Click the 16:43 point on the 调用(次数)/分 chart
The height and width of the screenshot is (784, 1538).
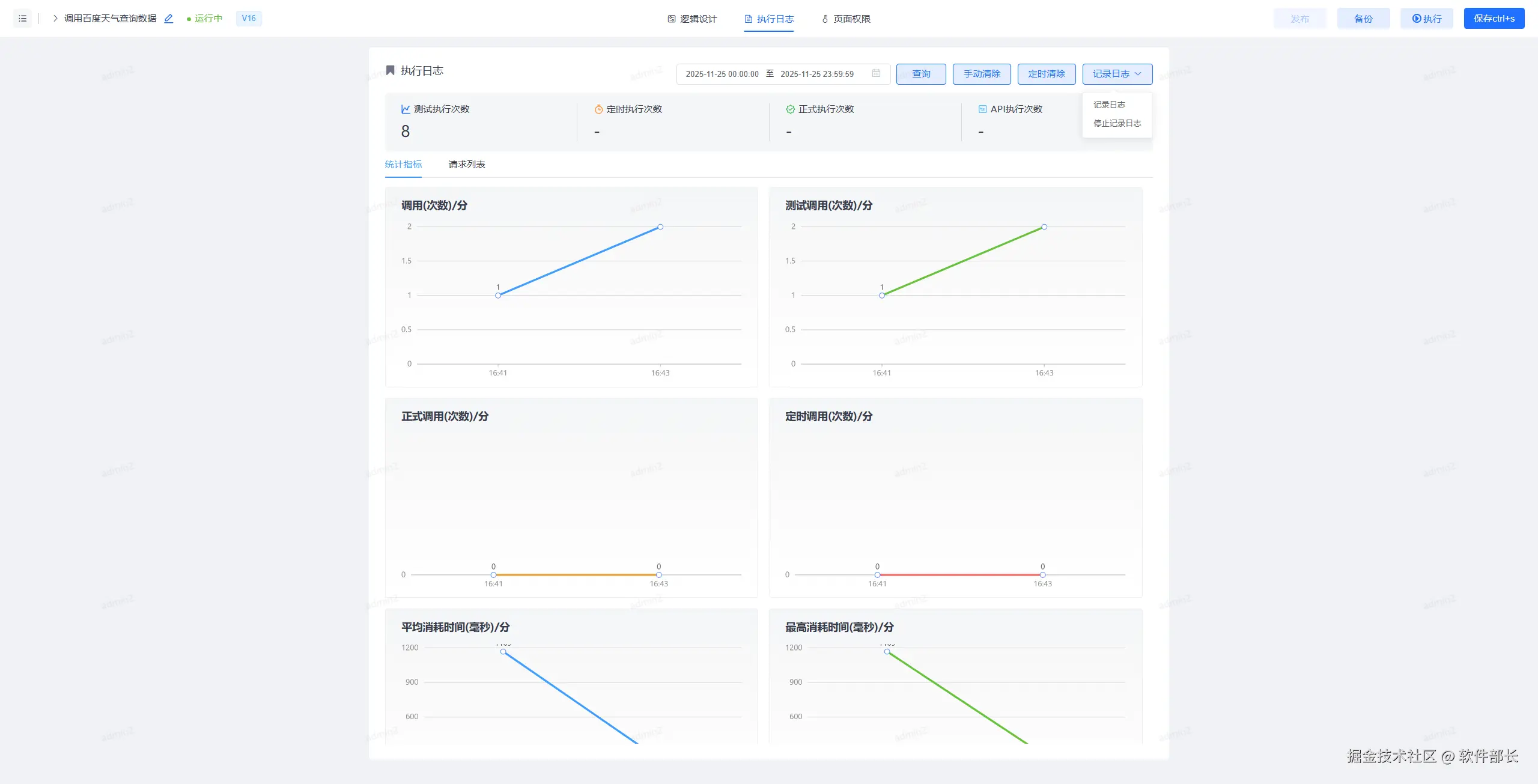(660, 226)
